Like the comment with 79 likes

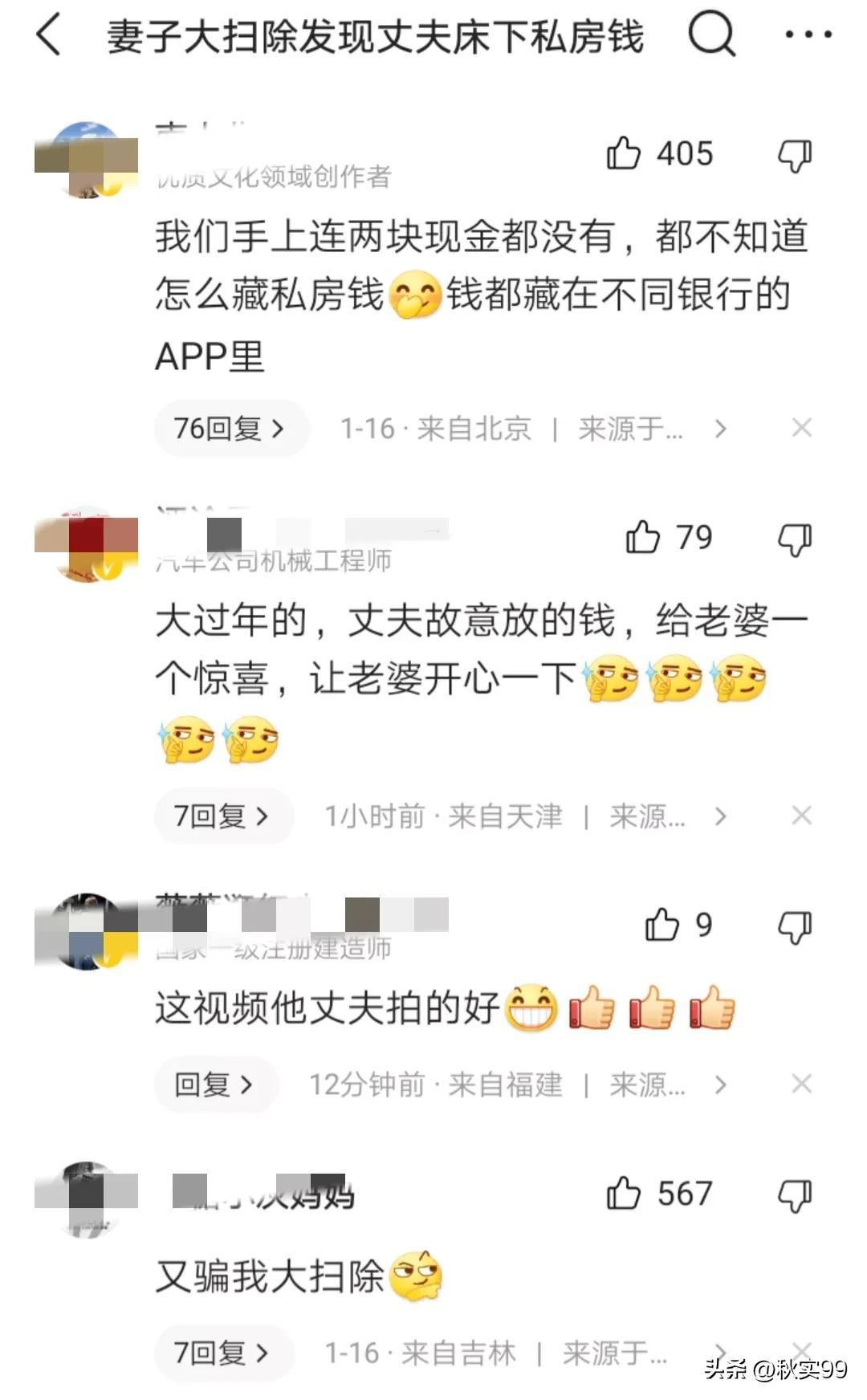point(643,537)
